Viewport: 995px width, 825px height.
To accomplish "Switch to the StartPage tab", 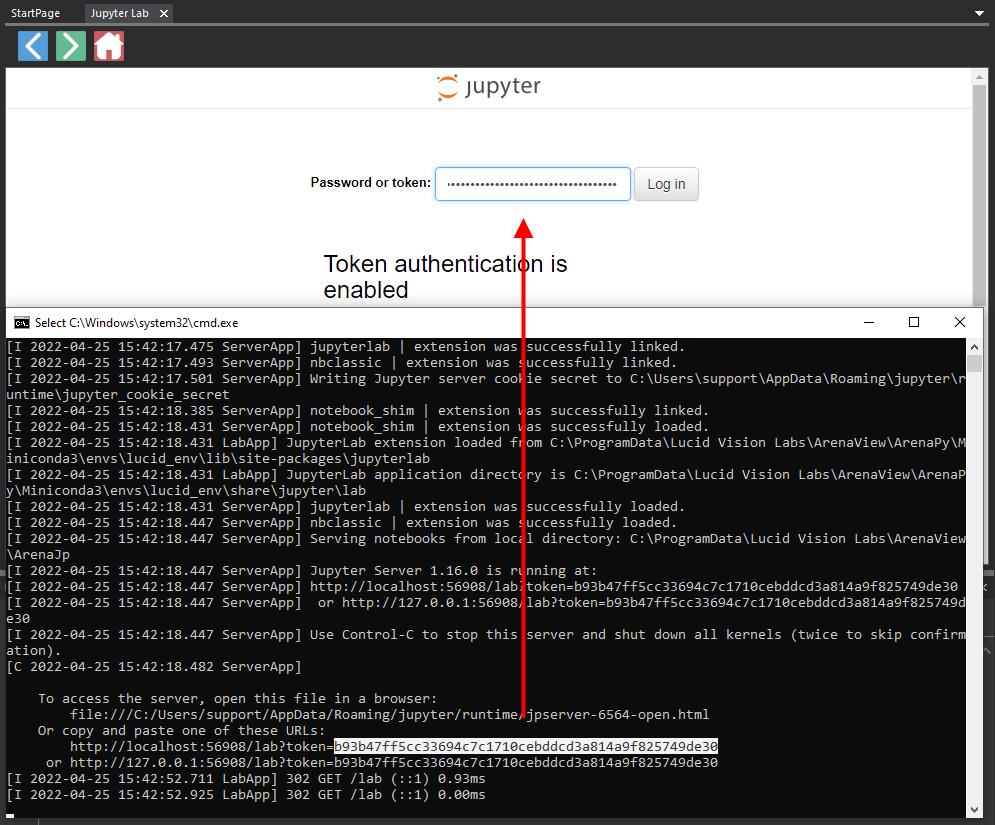I will (x=35, y=13).
